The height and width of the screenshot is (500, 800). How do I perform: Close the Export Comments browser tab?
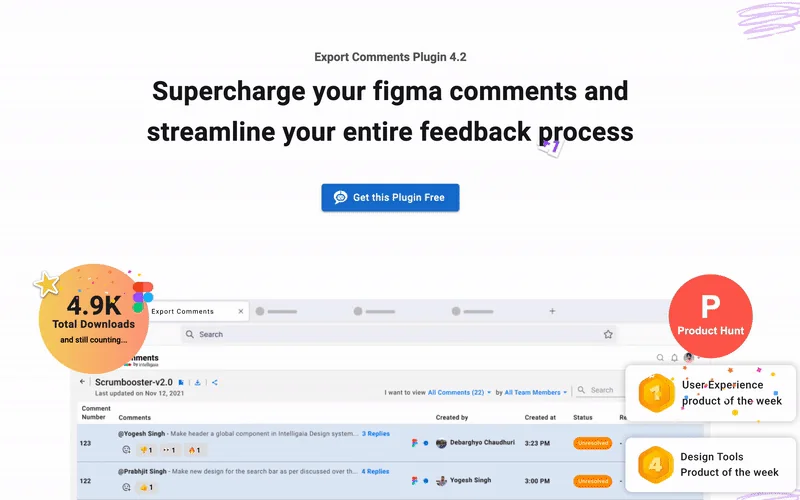(x=241, y=311)
